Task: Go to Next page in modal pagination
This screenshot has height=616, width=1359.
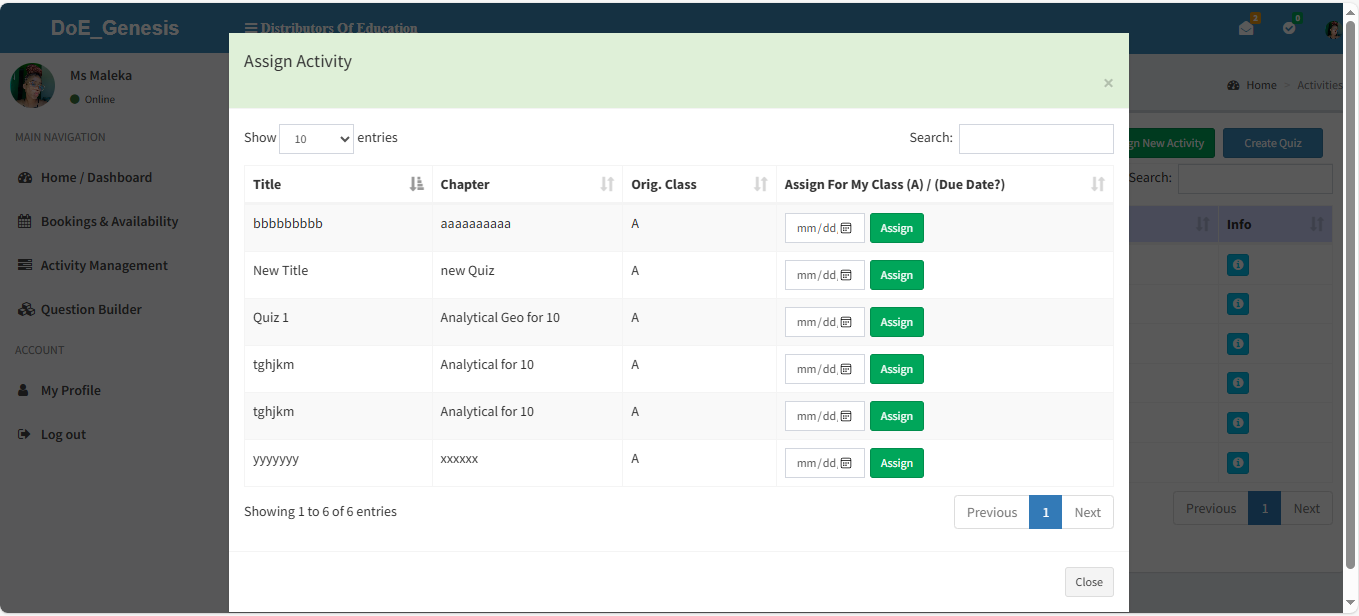Action: [1087, 512]
